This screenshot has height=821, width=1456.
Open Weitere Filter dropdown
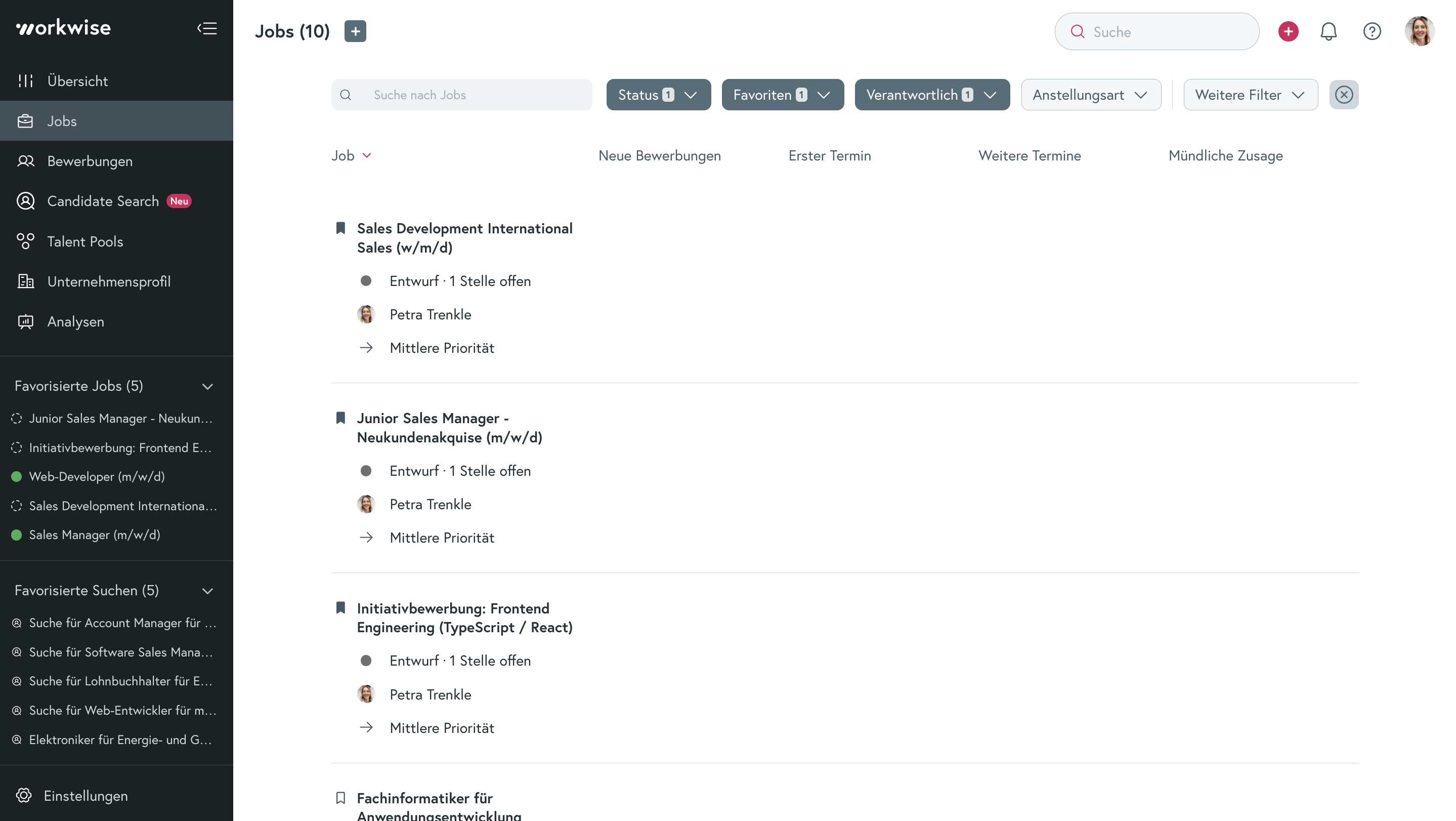[1250, 95]
